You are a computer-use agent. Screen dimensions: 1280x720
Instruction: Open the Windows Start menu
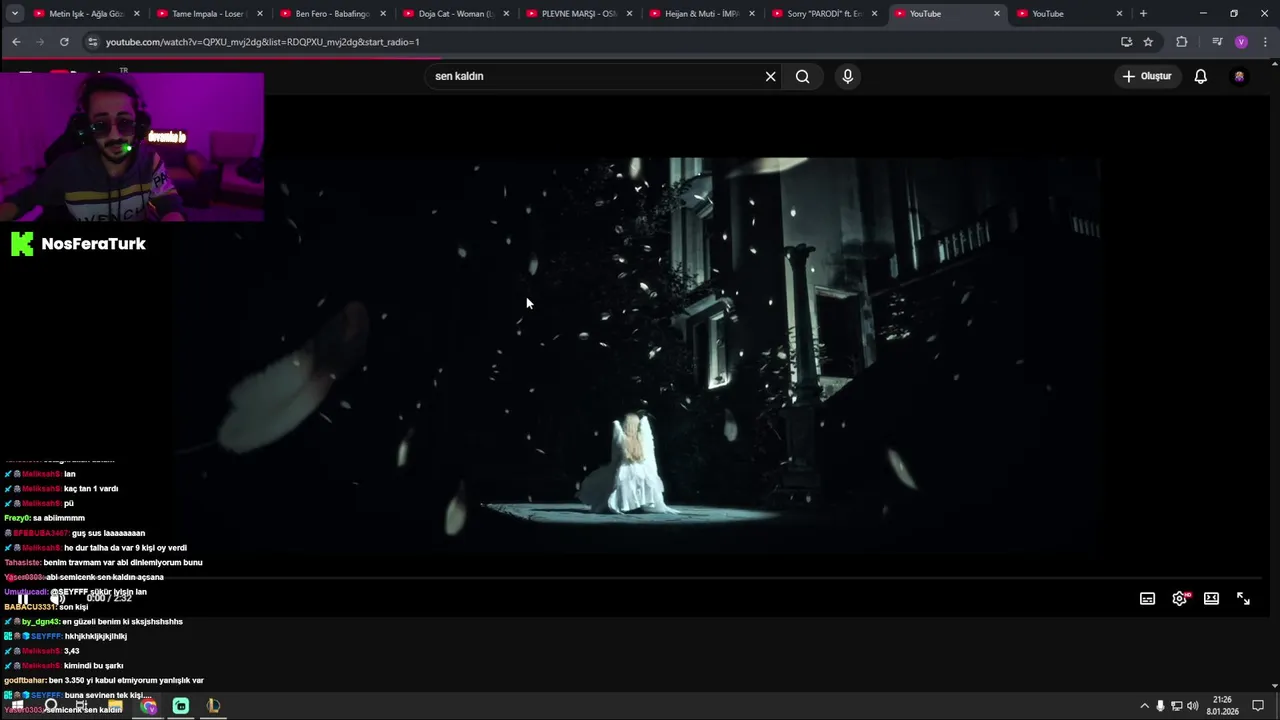pyautogui.click(x=17, y=706)
